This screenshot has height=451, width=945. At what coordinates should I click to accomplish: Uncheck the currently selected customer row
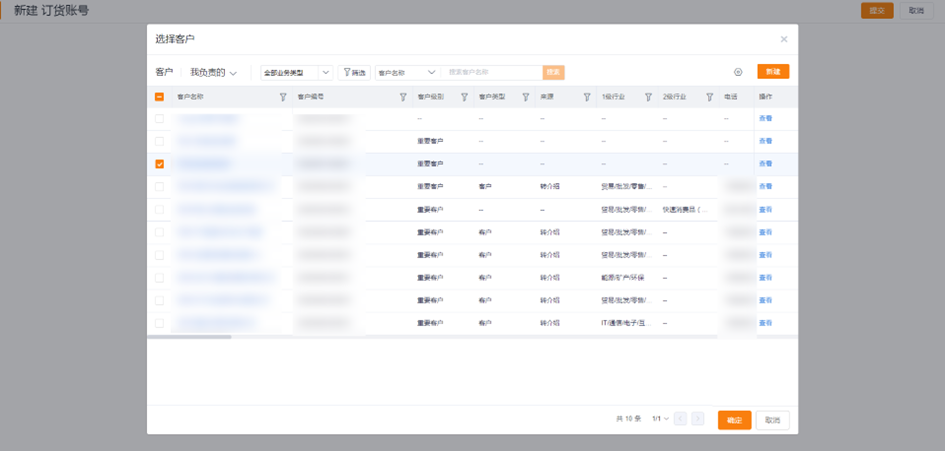pyautogui.click(x=159, y=164)
